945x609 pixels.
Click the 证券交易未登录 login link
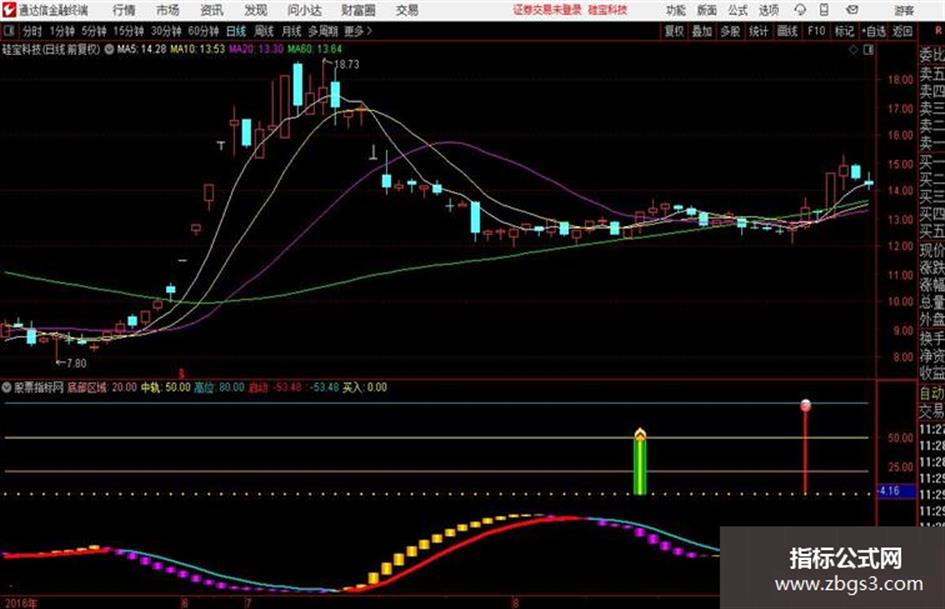pos(547,10)
